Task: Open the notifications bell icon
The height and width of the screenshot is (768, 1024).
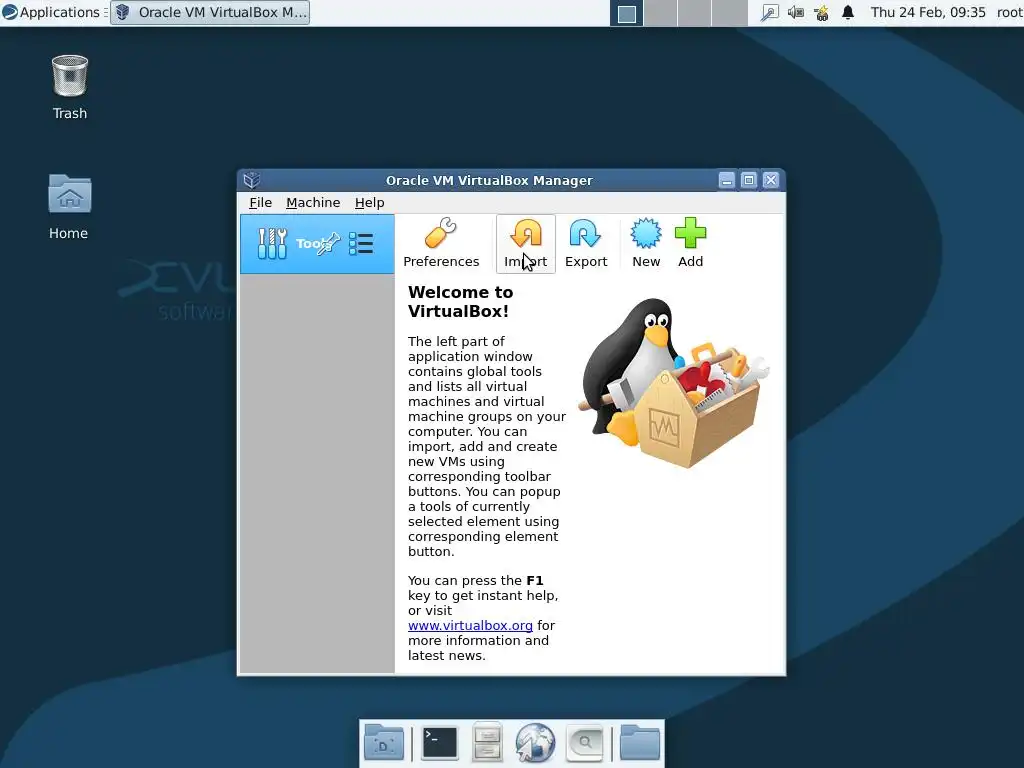Action: point(848,12)
